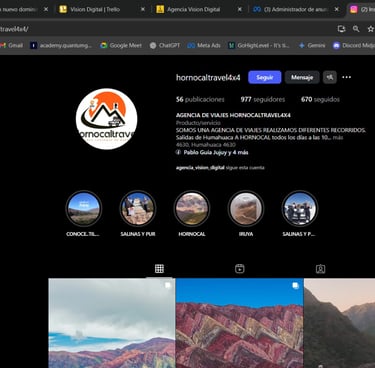
Task: Open agencia_vision_digital follower link
Action: click(200, 168)
